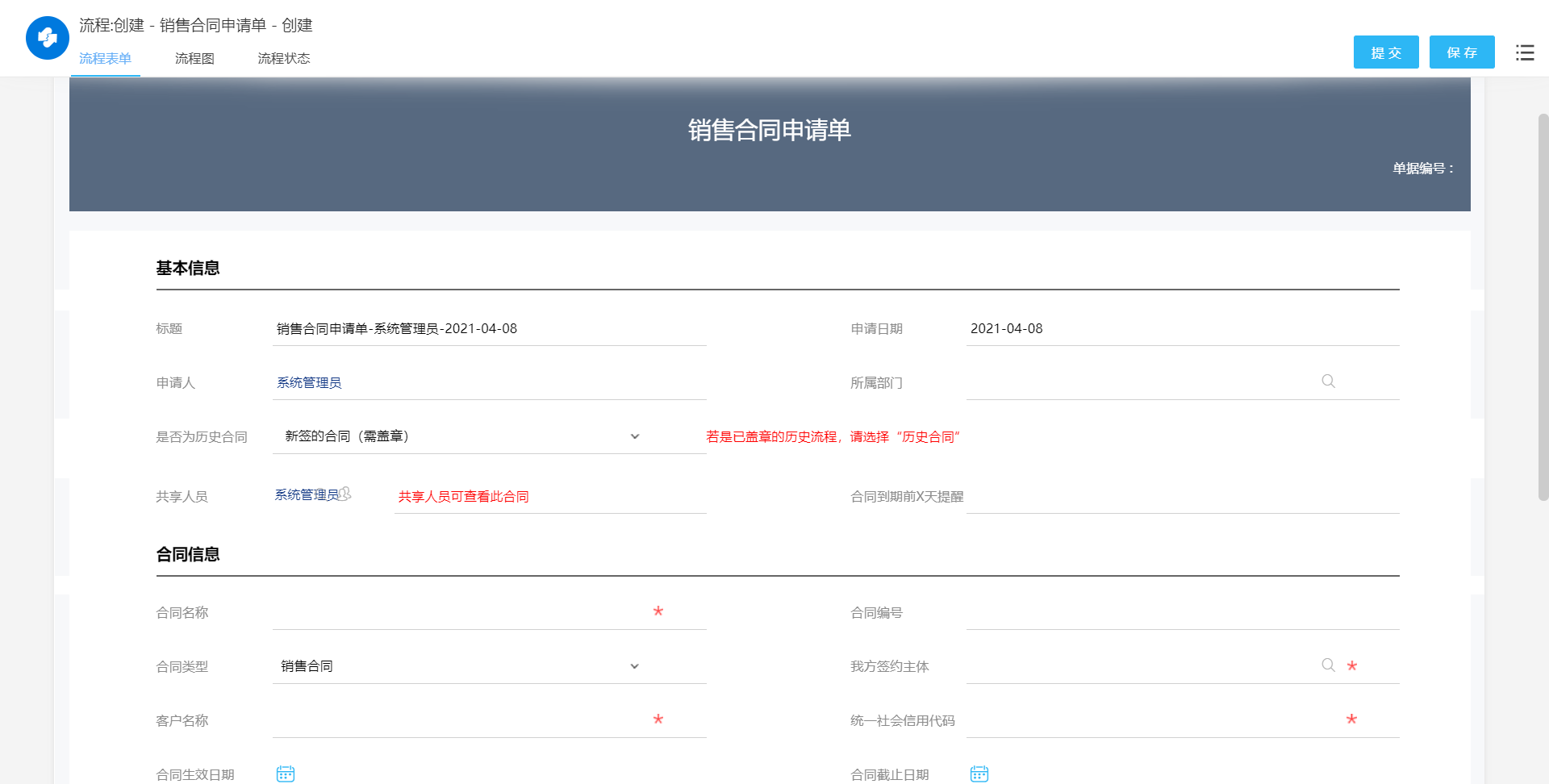Click the person icon next to 共享人员
Viewport: 1549px width, 784px height.
click(345, 493)
